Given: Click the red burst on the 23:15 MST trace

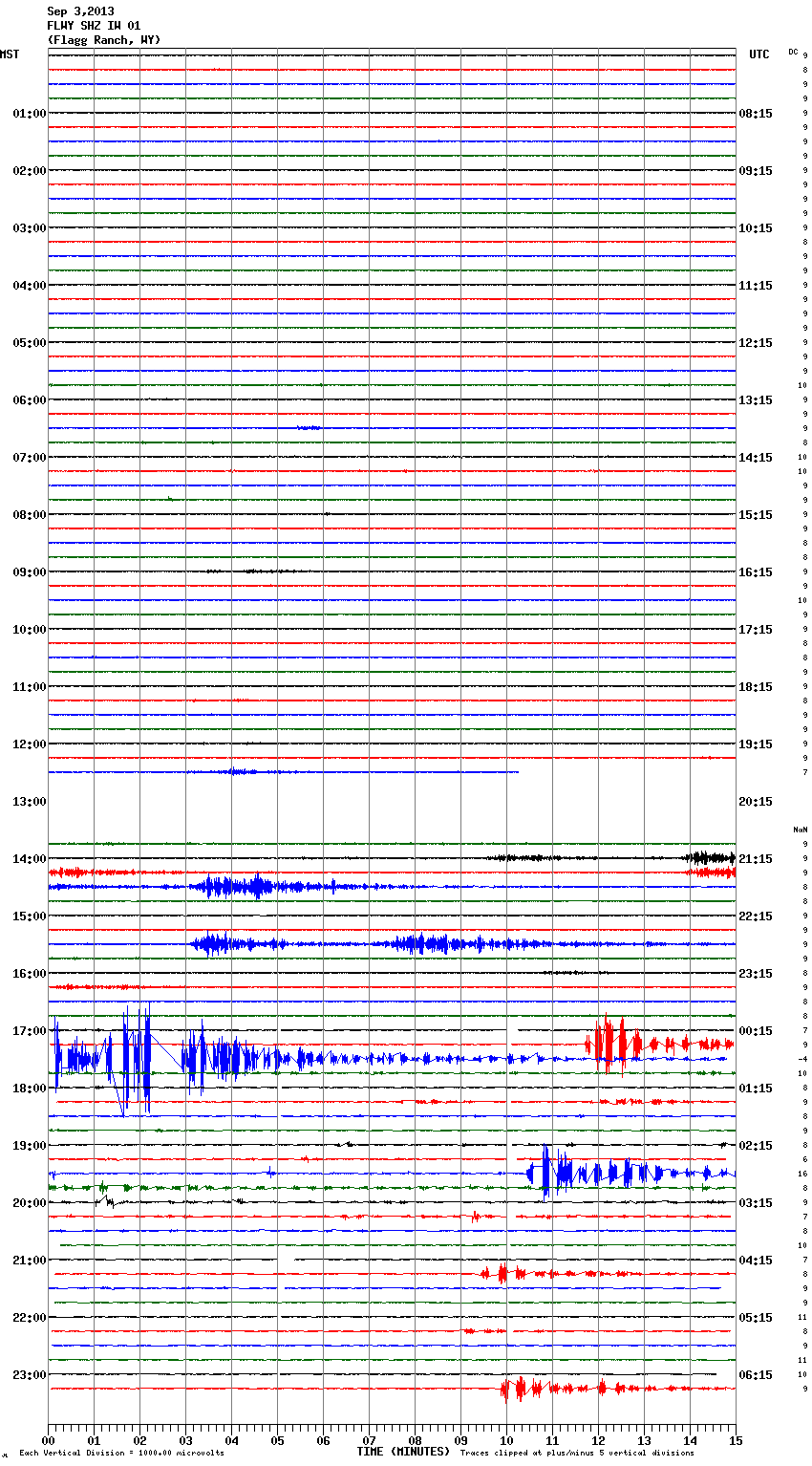Looking at the screenshot, I should 521,1389.
